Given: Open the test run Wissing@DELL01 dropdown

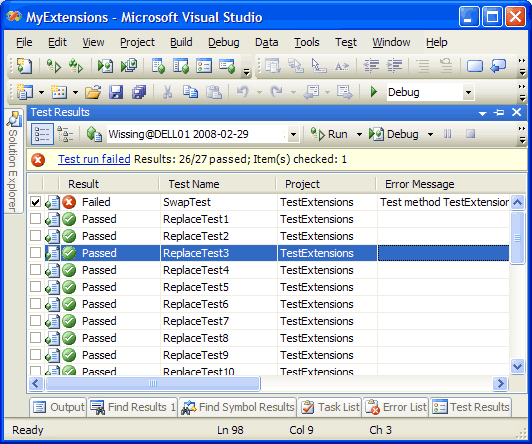Looking at the screenshot, I should (293, 134).
